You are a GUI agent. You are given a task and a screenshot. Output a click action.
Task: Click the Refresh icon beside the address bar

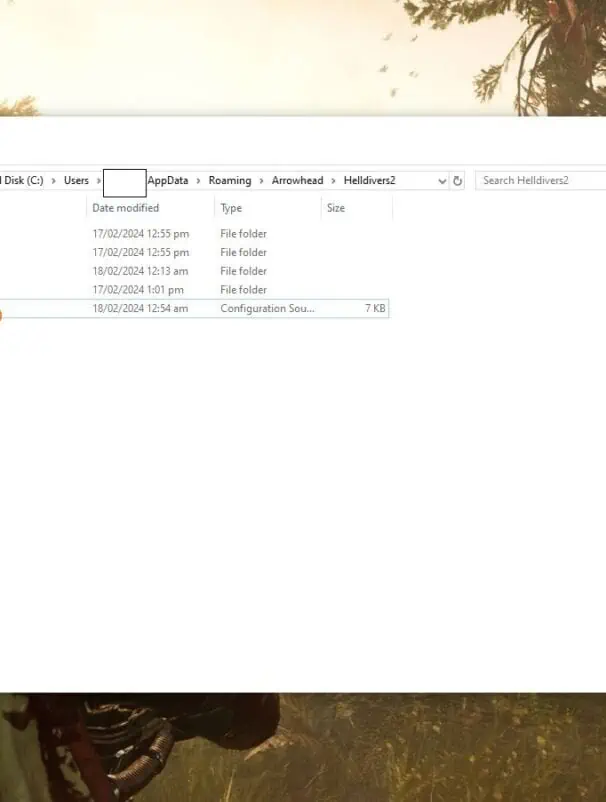[457, 181]
